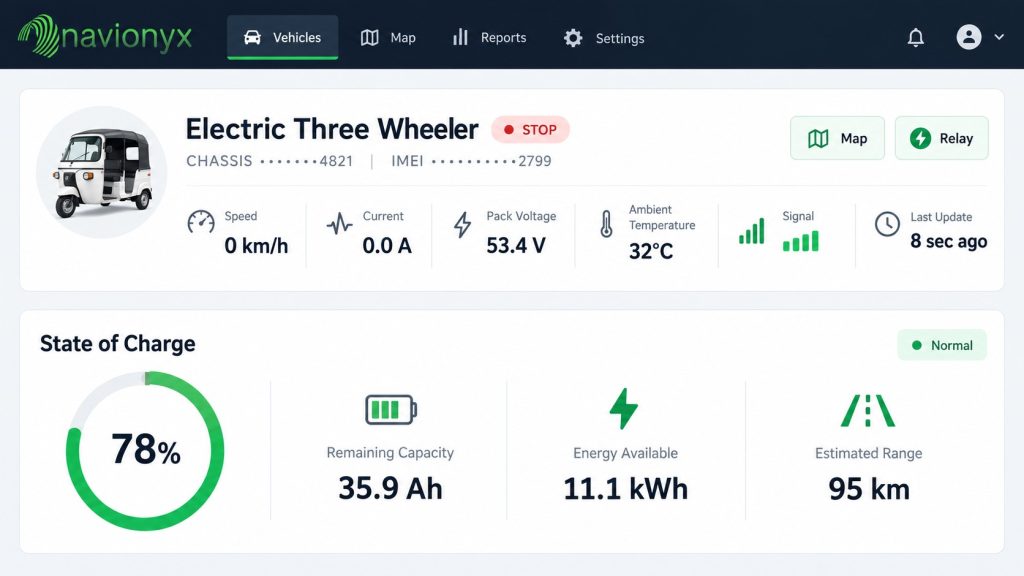1024x576 pixels.
Task: Click the speedometer icon beside Speed
Action: (x=200, y=222)
